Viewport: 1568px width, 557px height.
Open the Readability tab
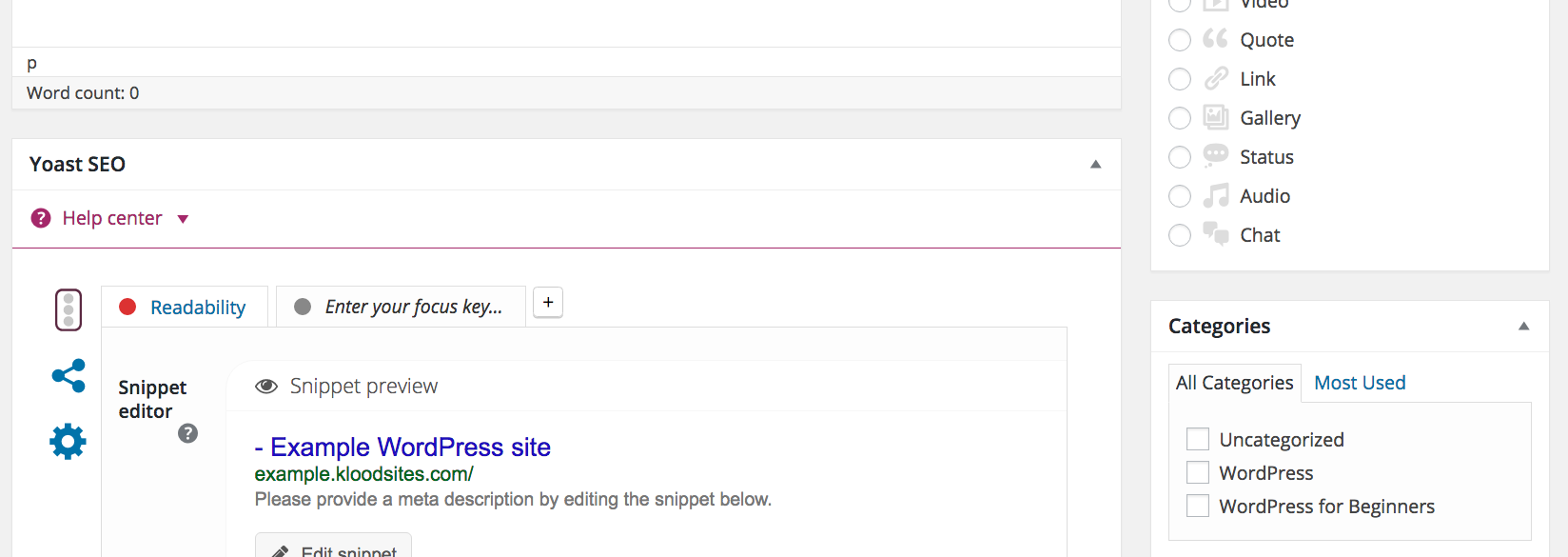(x=197, y=308)
